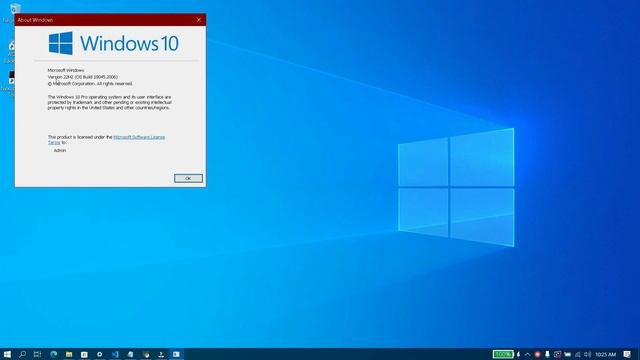Viewport: 640px width, 360px height.
Task: Click the licensed user name Admin
Action: tap(60, 150)
